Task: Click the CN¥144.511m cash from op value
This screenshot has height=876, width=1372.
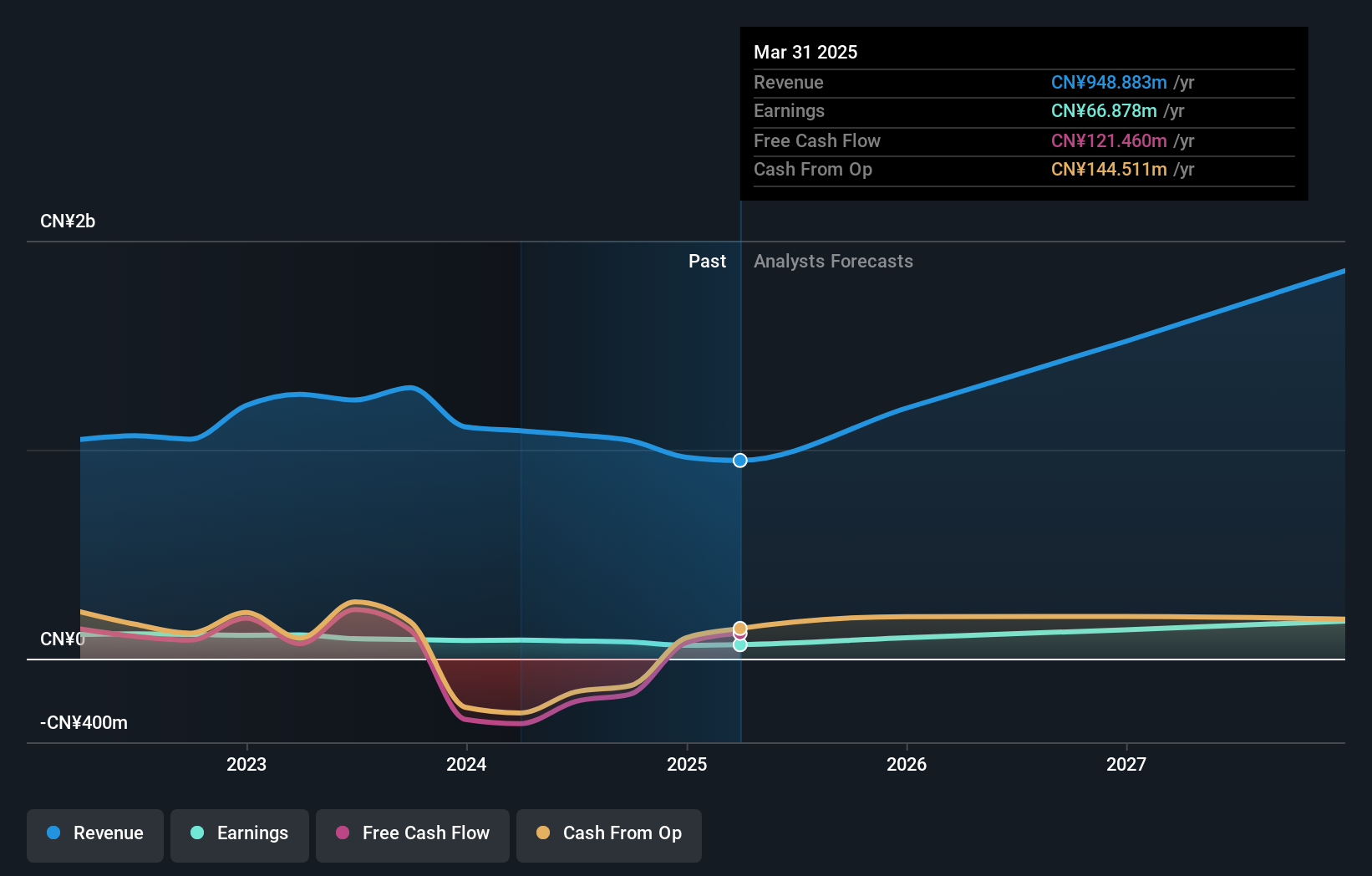Action: [1109, 170]
